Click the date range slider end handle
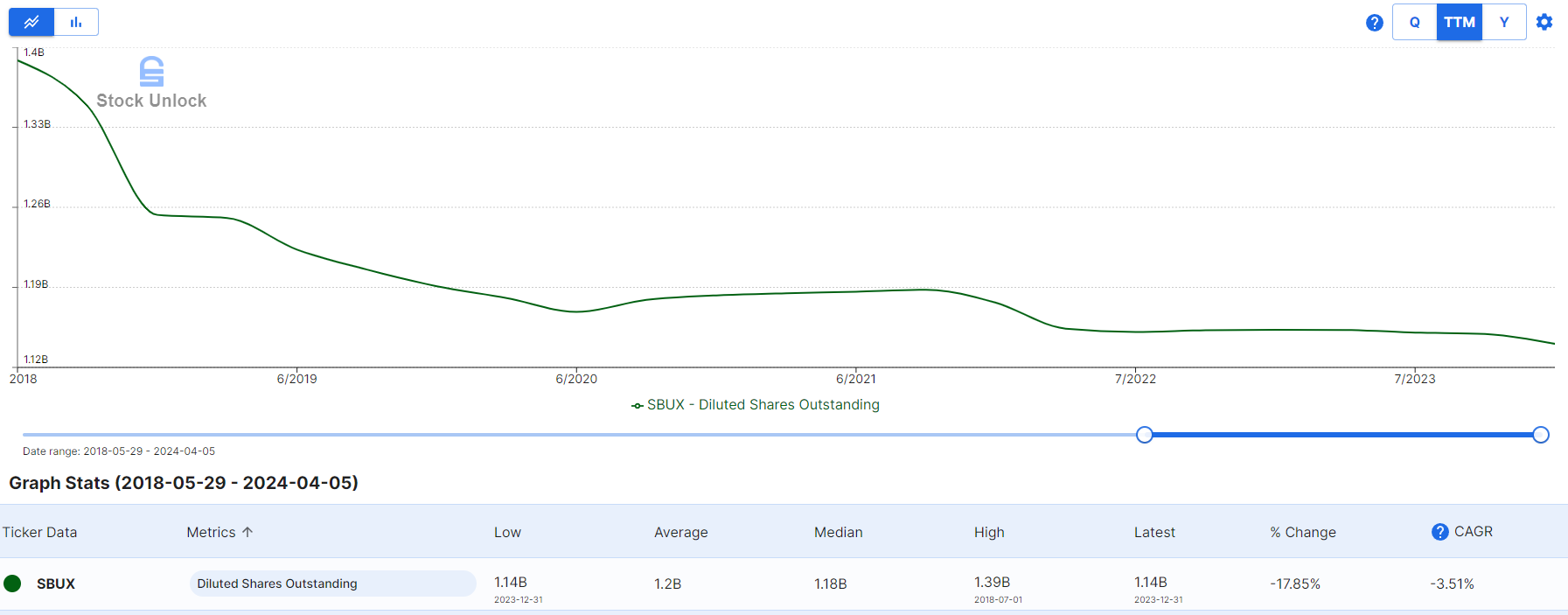Screen dimensions: 1568x615 pos(1541,435)
